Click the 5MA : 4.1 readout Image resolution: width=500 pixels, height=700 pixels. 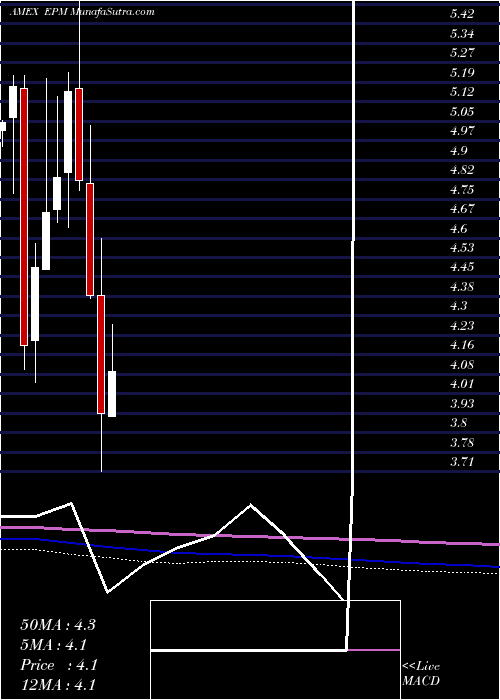click(54, 645)
